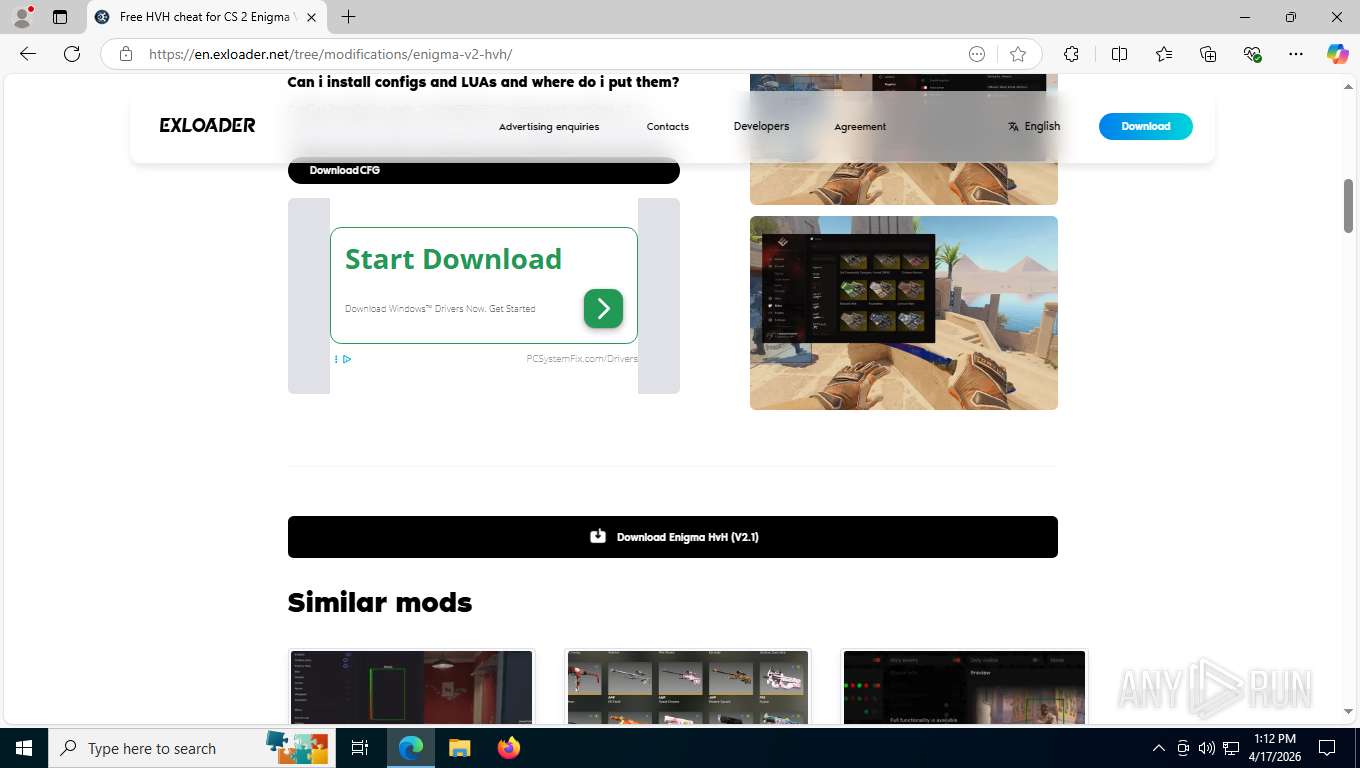The image size is (1360, 768).
Task: Select the Free HVH cheat tab
Action: (206, 17)
